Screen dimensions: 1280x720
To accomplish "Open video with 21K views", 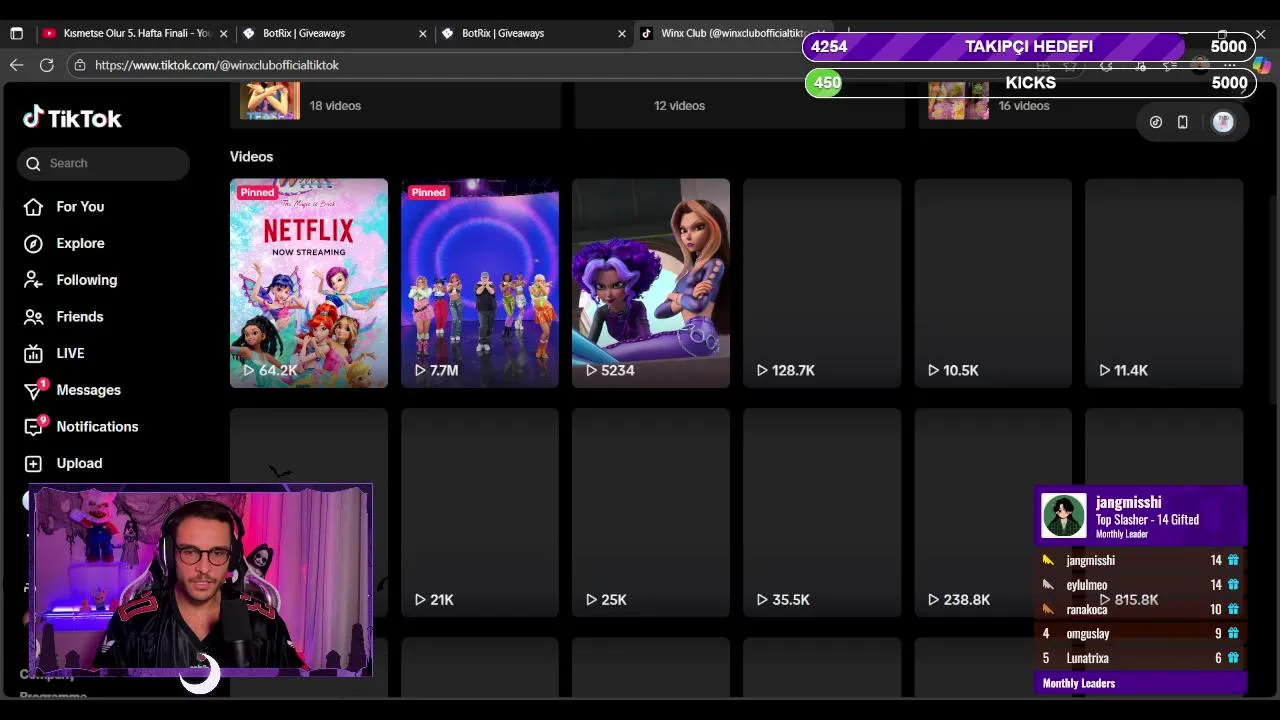I will (480, 513).
